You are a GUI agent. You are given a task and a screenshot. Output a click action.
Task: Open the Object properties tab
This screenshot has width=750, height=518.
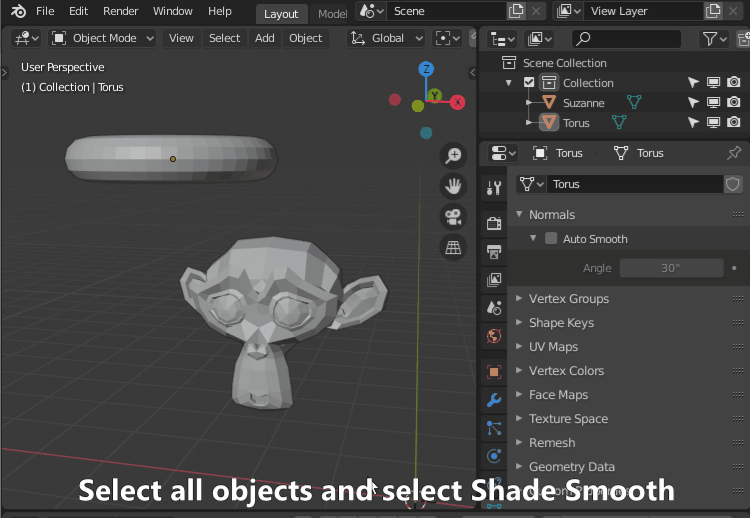click(494, 372)
